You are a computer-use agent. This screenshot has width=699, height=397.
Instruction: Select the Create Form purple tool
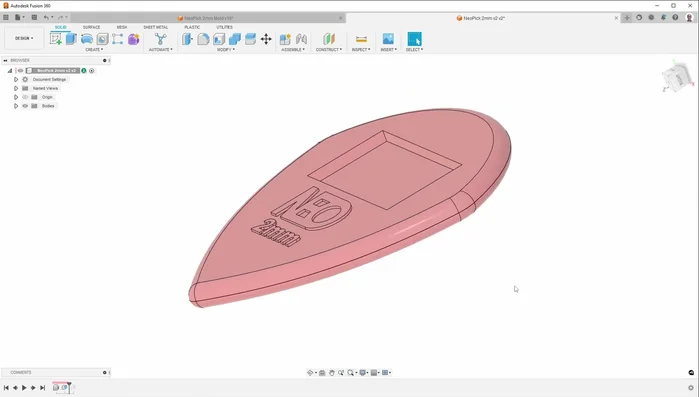pos(133,39)
